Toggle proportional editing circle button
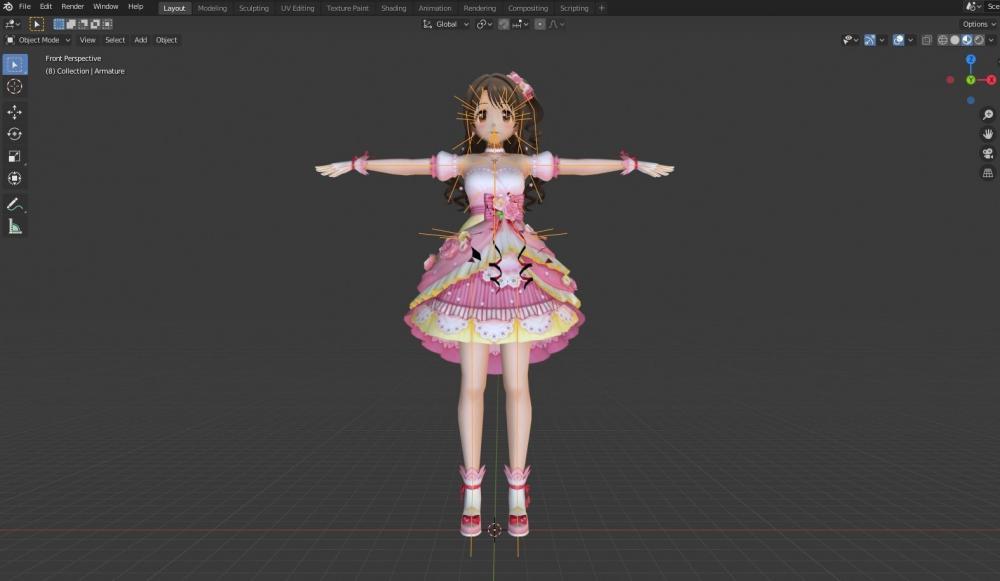 pyautogui.click(x=540, y=24)
